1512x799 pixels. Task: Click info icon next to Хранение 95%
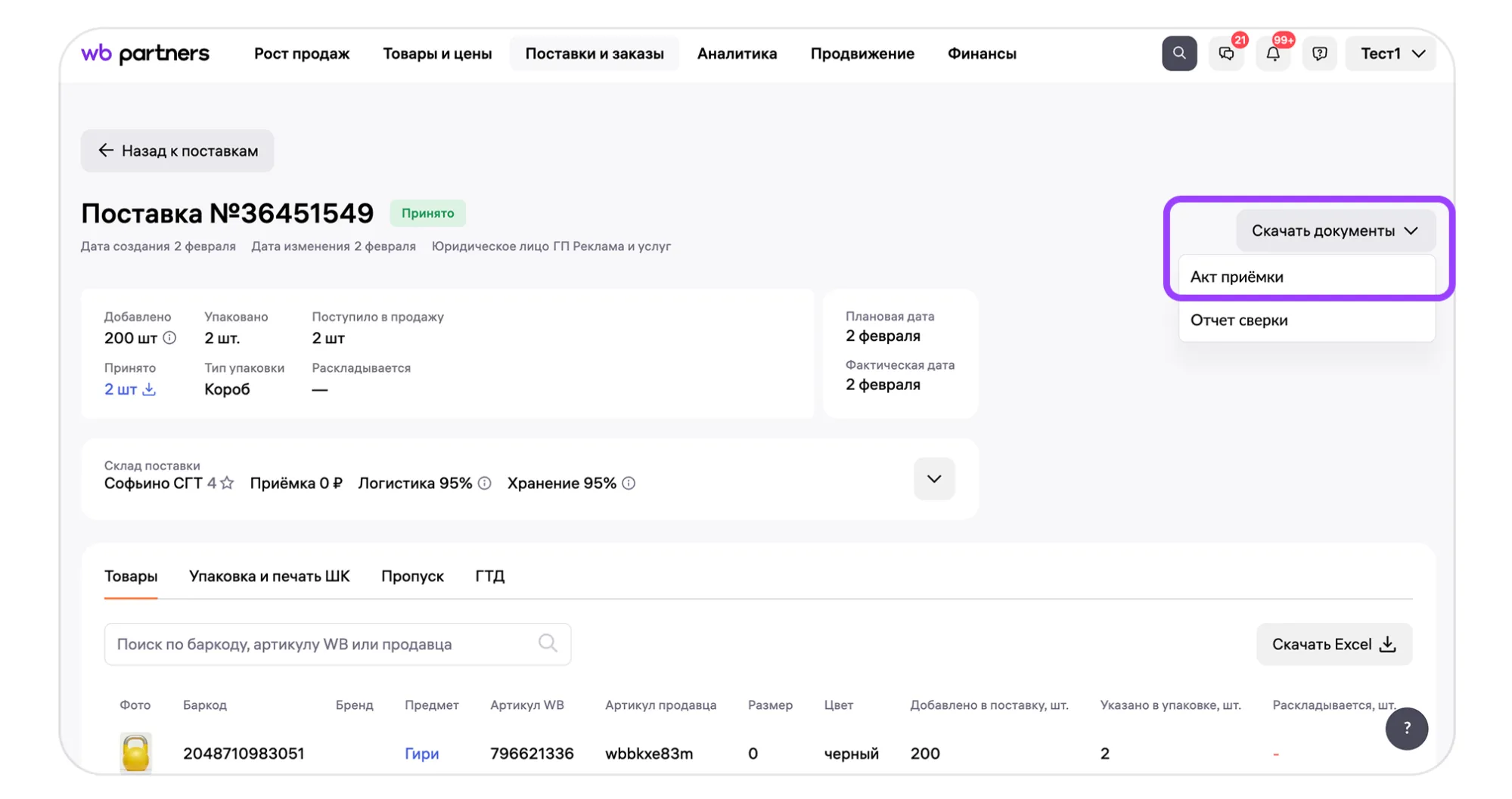click(x=629, y=483)
